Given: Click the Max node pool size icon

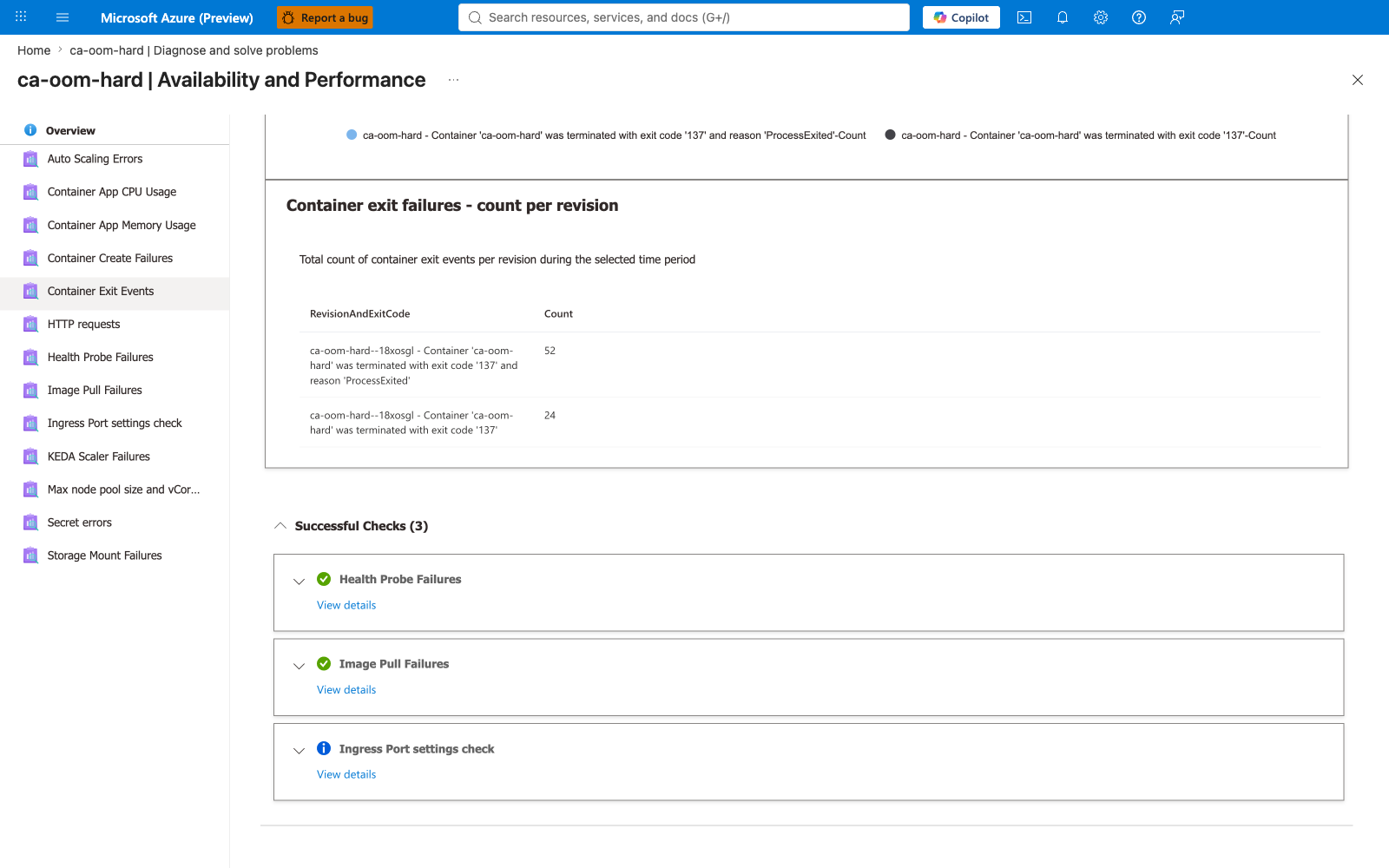Looking at the screenshot, I should pyautogui.click(x=30, y=490).
